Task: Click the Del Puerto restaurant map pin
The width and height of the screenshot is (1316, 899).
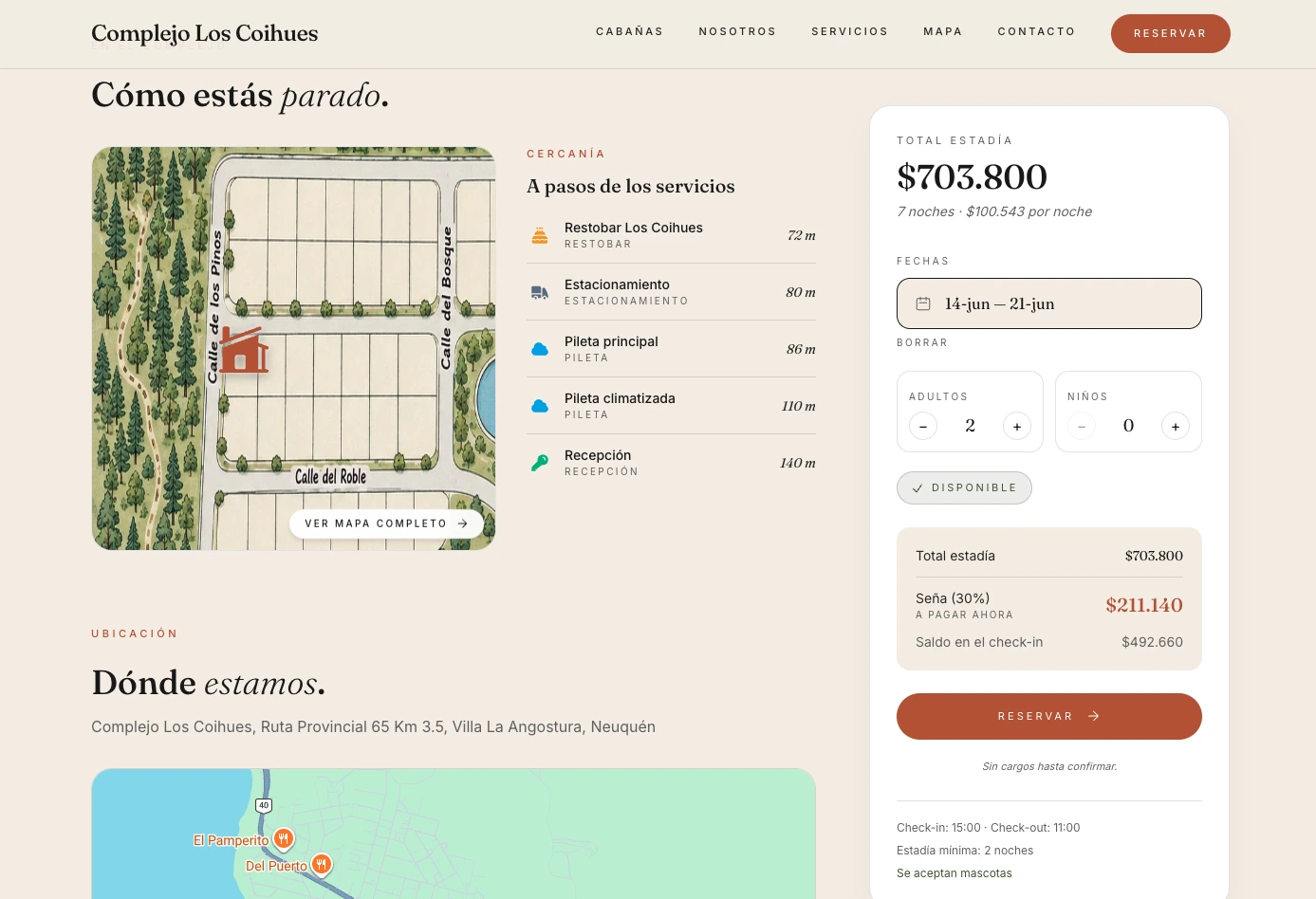Action: (x=322, y=865)
